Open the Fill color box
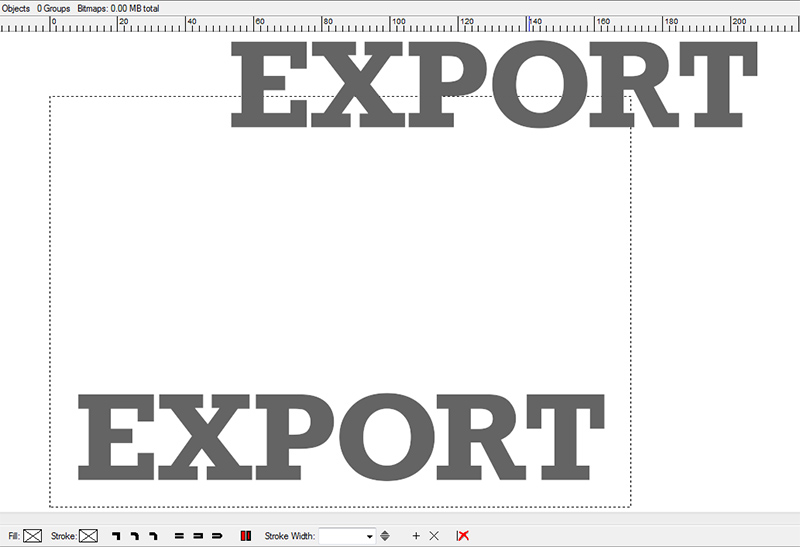The image size is (800, 547). tap(33, 536)
